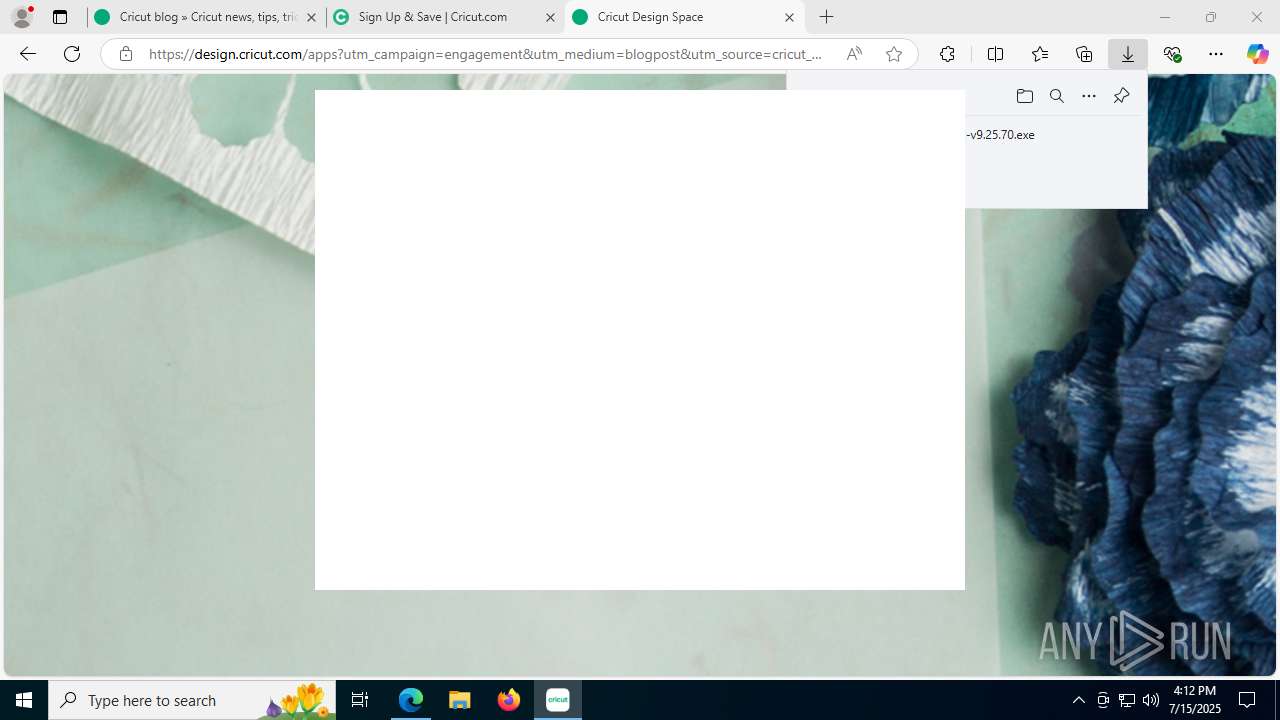Viewport: 1280px width, 720px height.
Task: Open the volume speaker icon
Action: click(x=1151, y=700)
